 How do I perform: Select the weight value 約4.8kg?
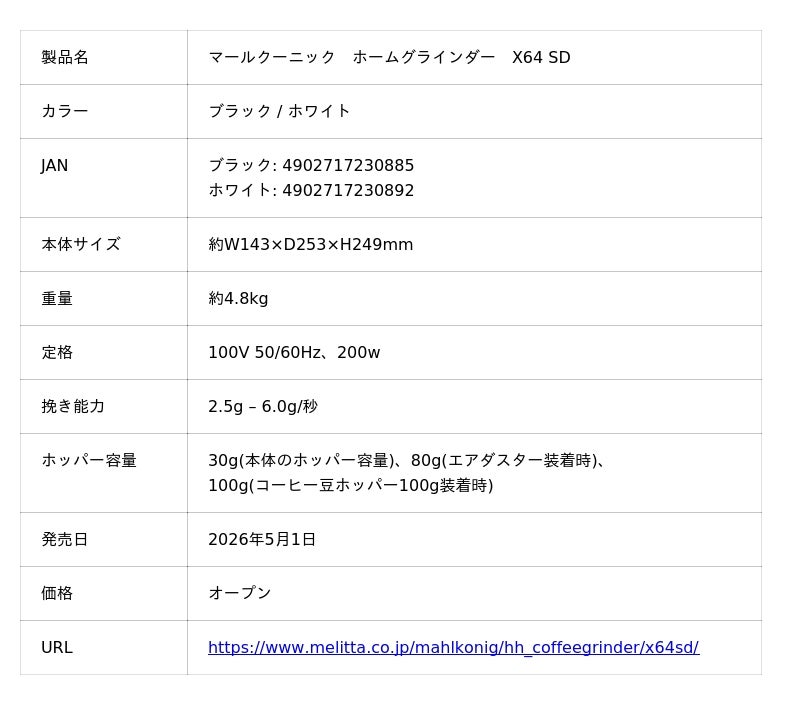pyautogui.click(x=238, y=299)
